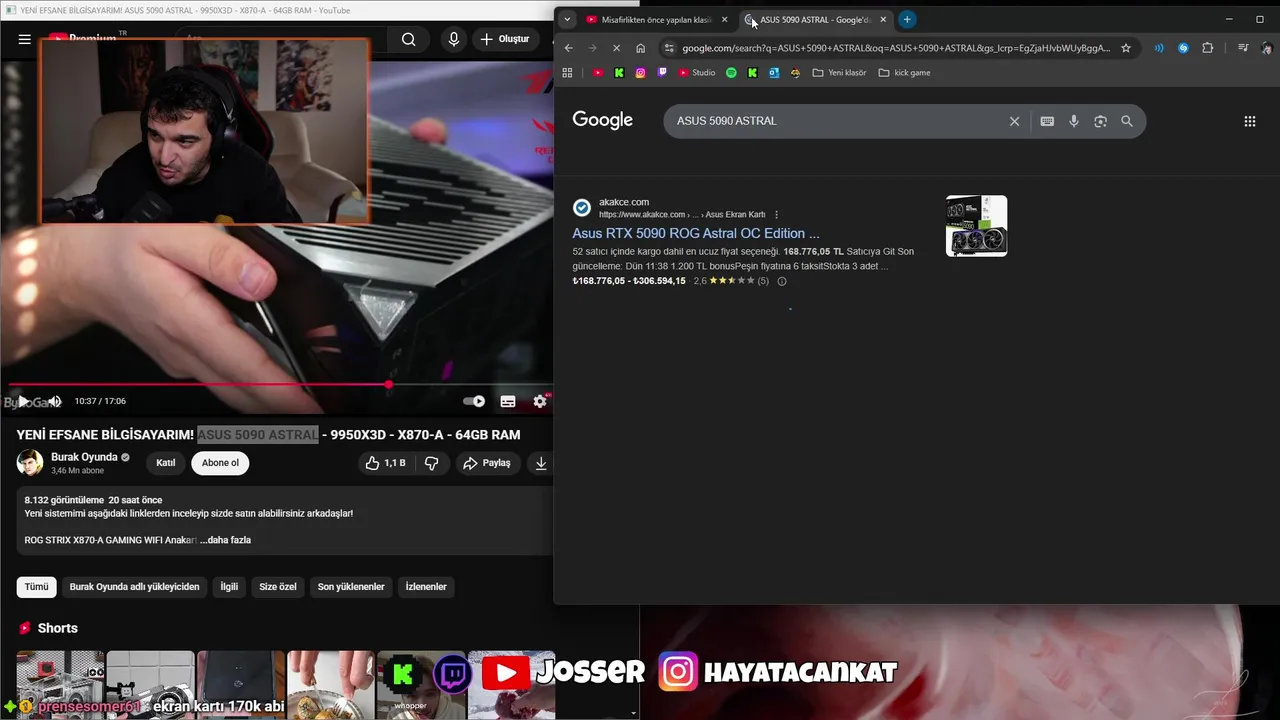This screenshot has height=720, width=1280.
Task: Click the Google search box text
Action: (x=727, y=121)
